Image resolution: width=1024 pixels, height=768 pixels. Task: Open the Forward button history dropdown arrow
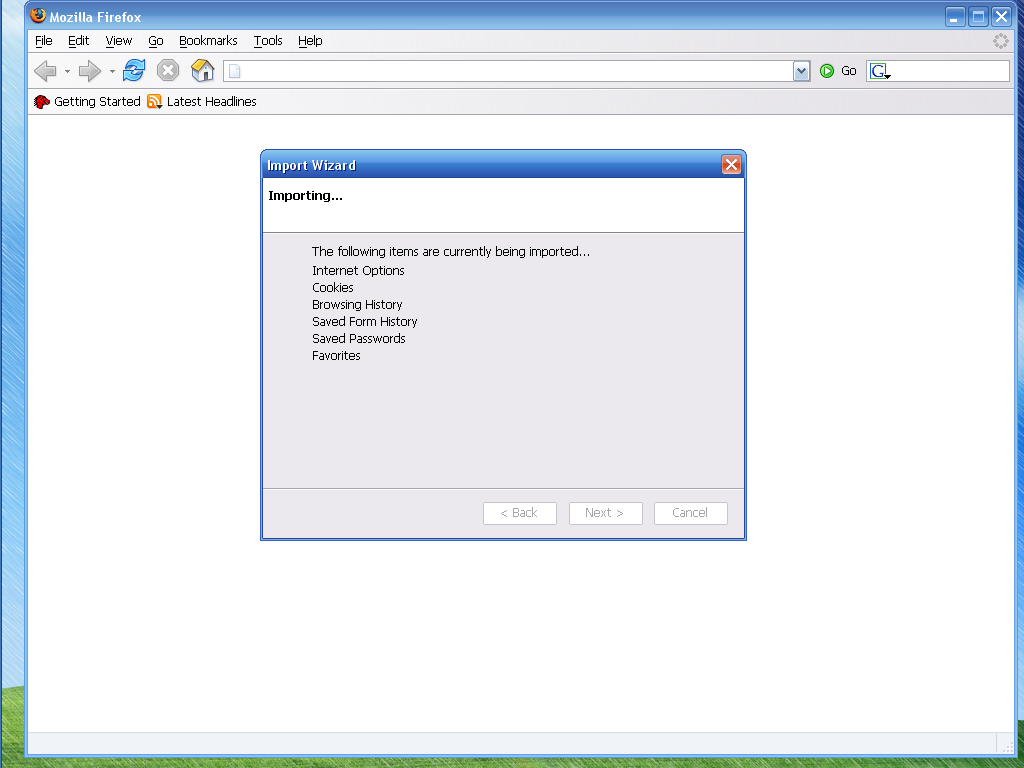click(x=112, y=71)
